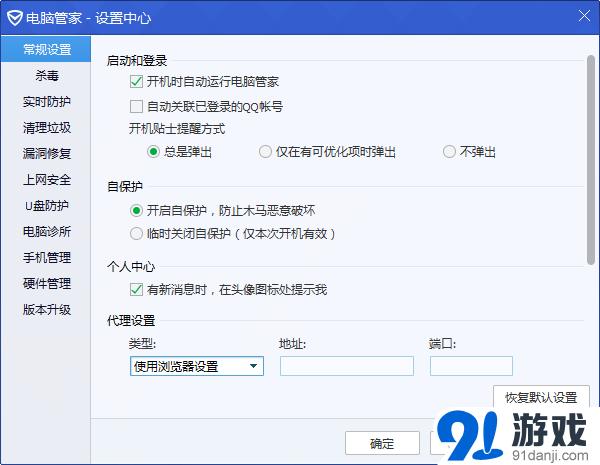Image resolution: width=600 pixels, height=465 pixels.
Task: Enable 自动关联已登录的QQ帐号 checkbox
Action: coord(136,106)
